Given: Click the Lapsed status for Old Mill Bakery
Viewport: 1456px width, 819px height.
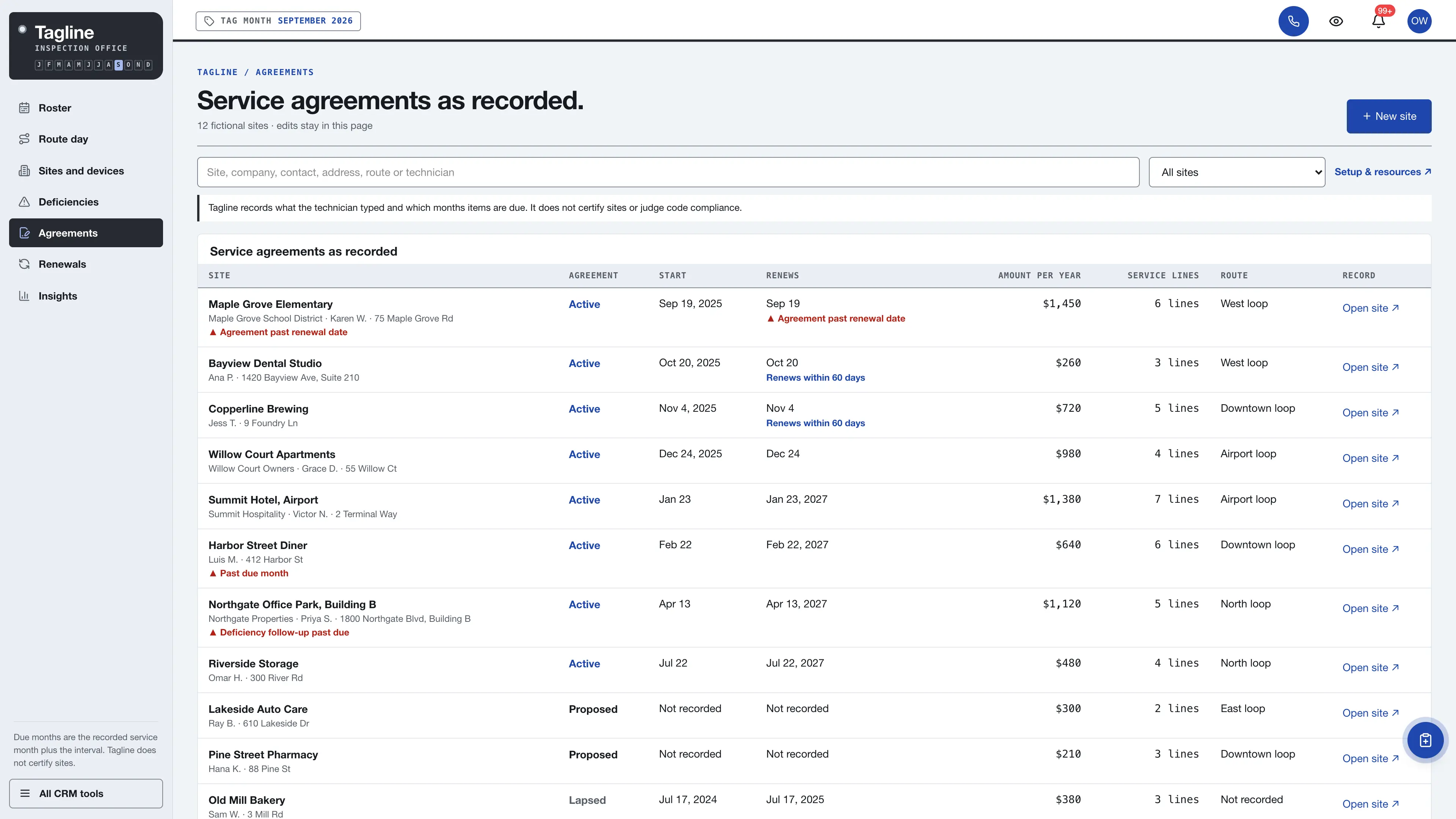Looking at the screenshot, I should (587, 800).
